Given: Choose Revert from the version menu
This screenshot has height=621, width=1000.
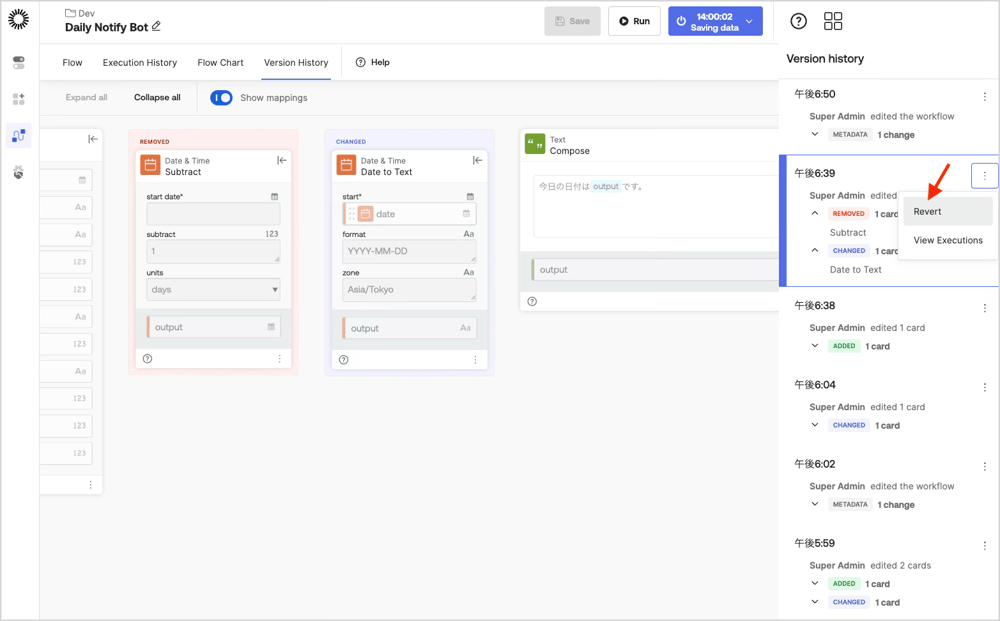Looking at the screenshot, I should 948,212.
